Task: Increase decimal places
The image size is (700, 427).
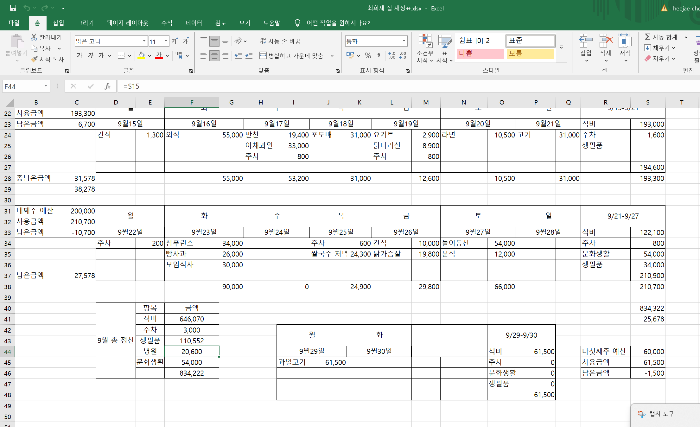Action: tap(392, 55)
